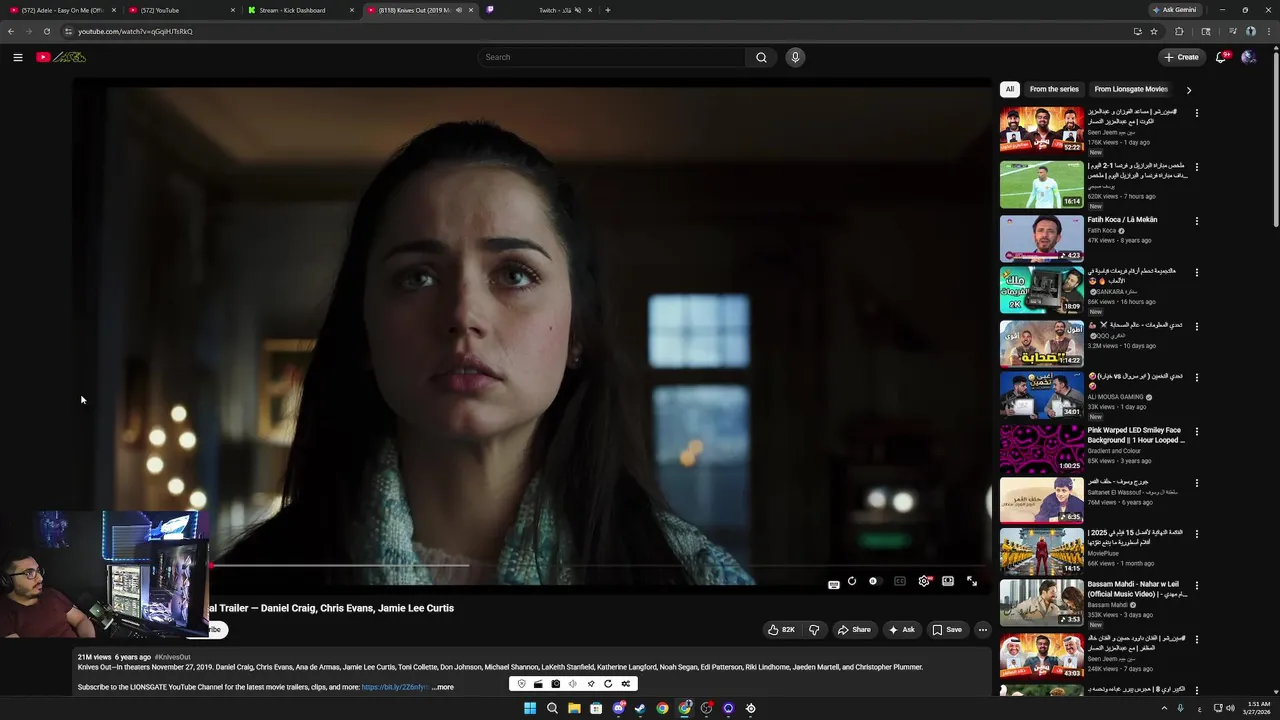
Task: Save video to a playlist
Action: (x=947, y=630)
